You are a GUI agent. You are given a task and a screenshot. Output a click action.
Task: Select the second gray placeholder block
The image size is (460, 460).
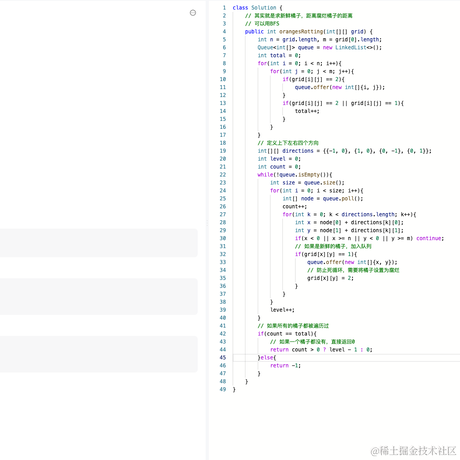[x=99, y=297]
